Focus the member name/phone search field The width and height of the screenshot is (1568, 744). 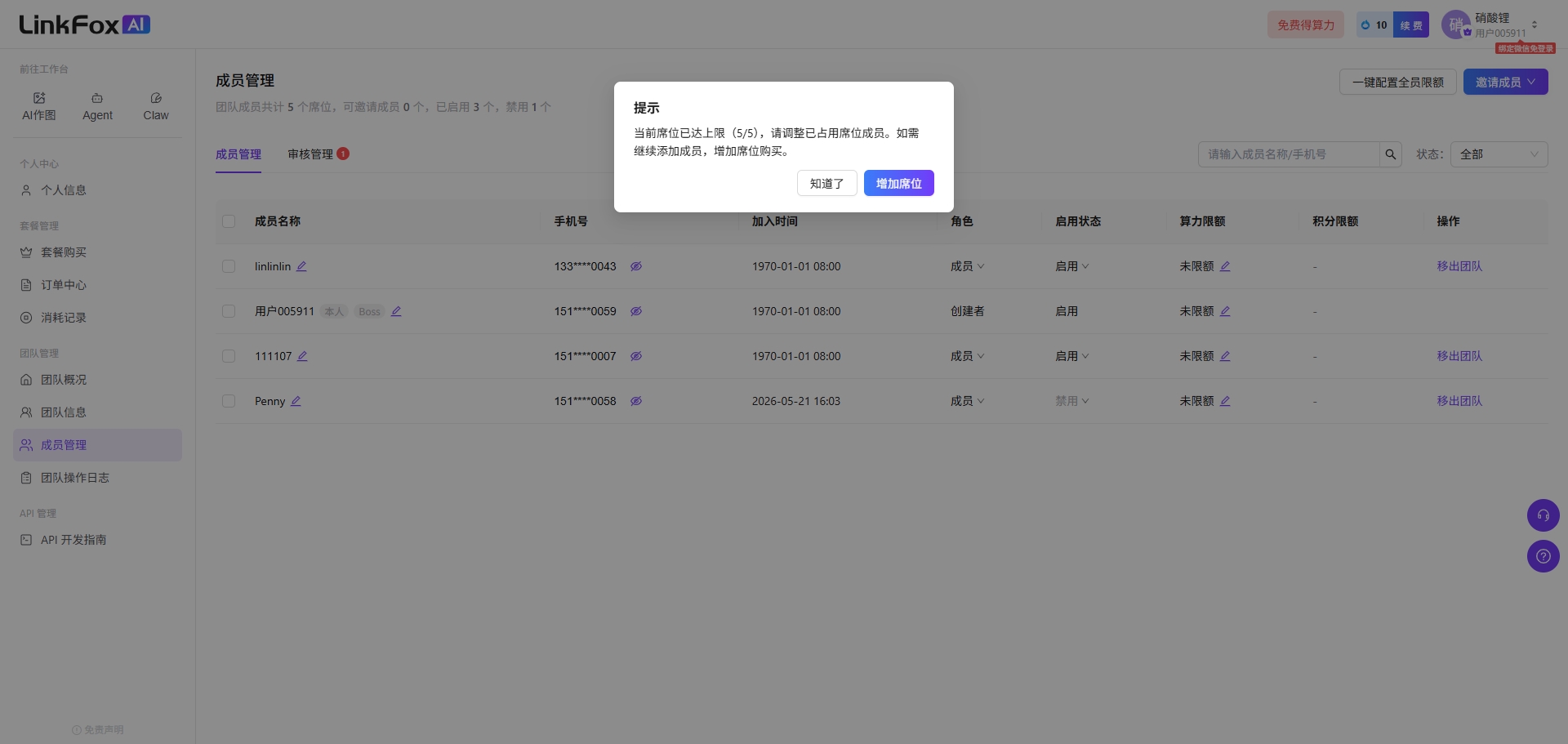[x=1290, y=154]
